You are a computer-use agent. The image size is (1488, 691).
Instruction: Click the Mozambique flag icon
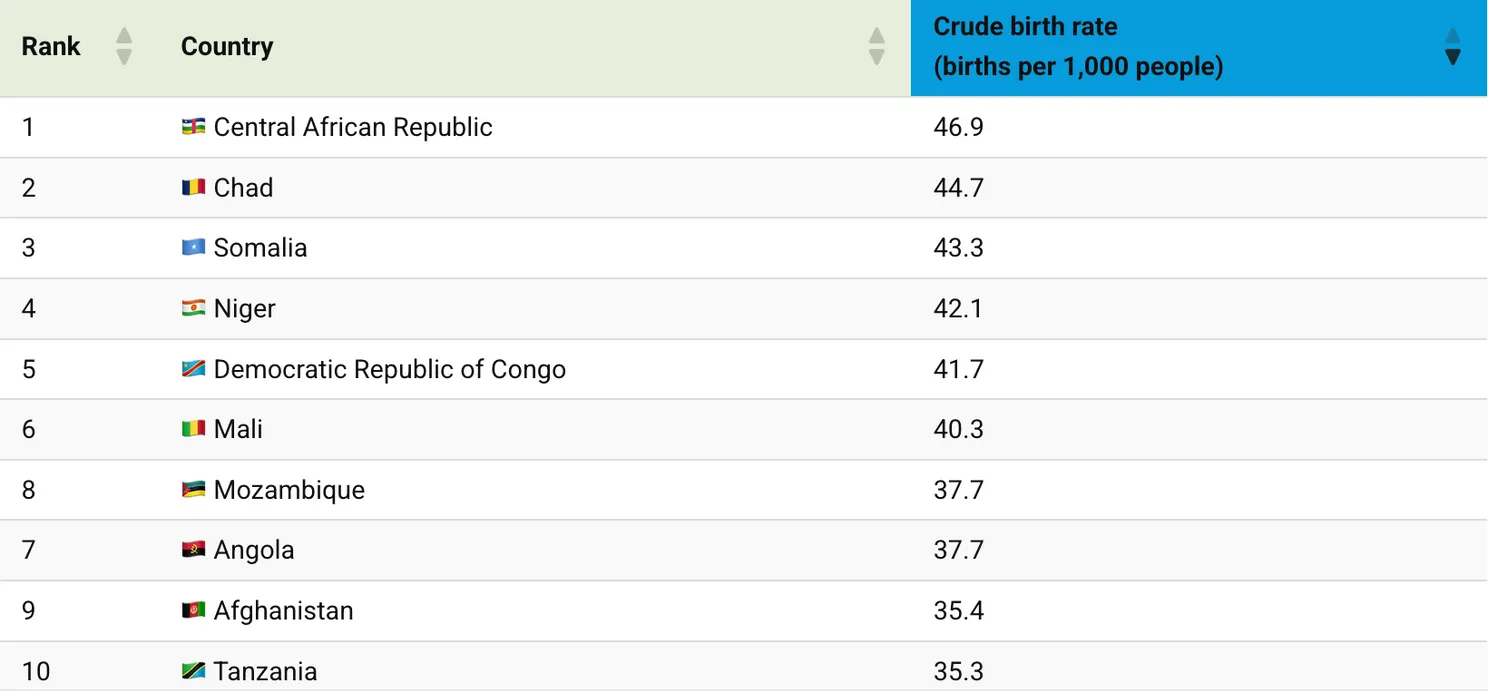[x=193, y=490]
